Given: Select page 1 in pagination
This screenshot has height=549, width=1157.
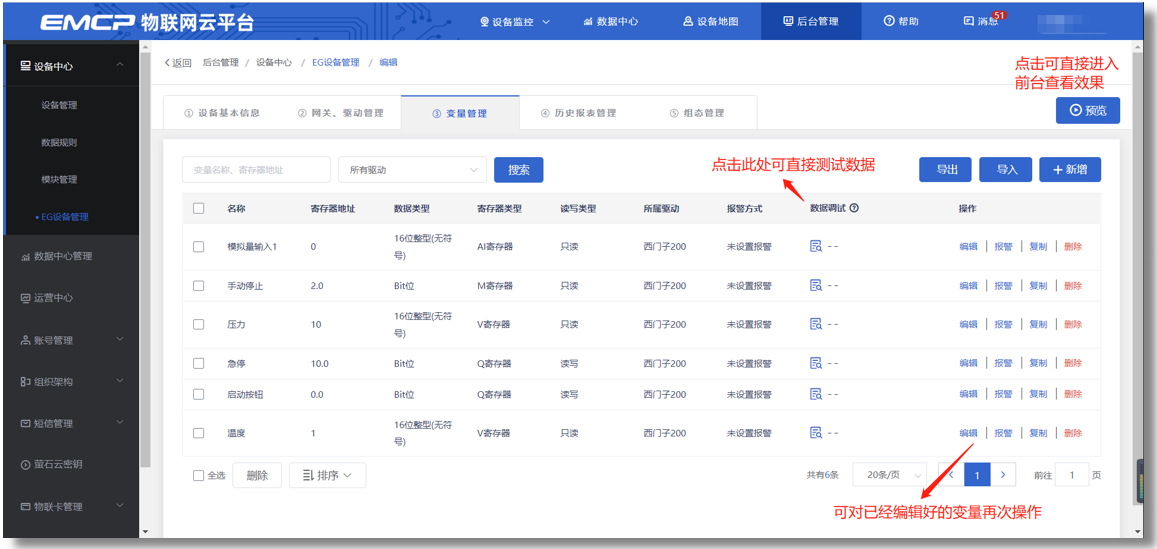Looking at the screenshot, I should (x=977, y=475).
